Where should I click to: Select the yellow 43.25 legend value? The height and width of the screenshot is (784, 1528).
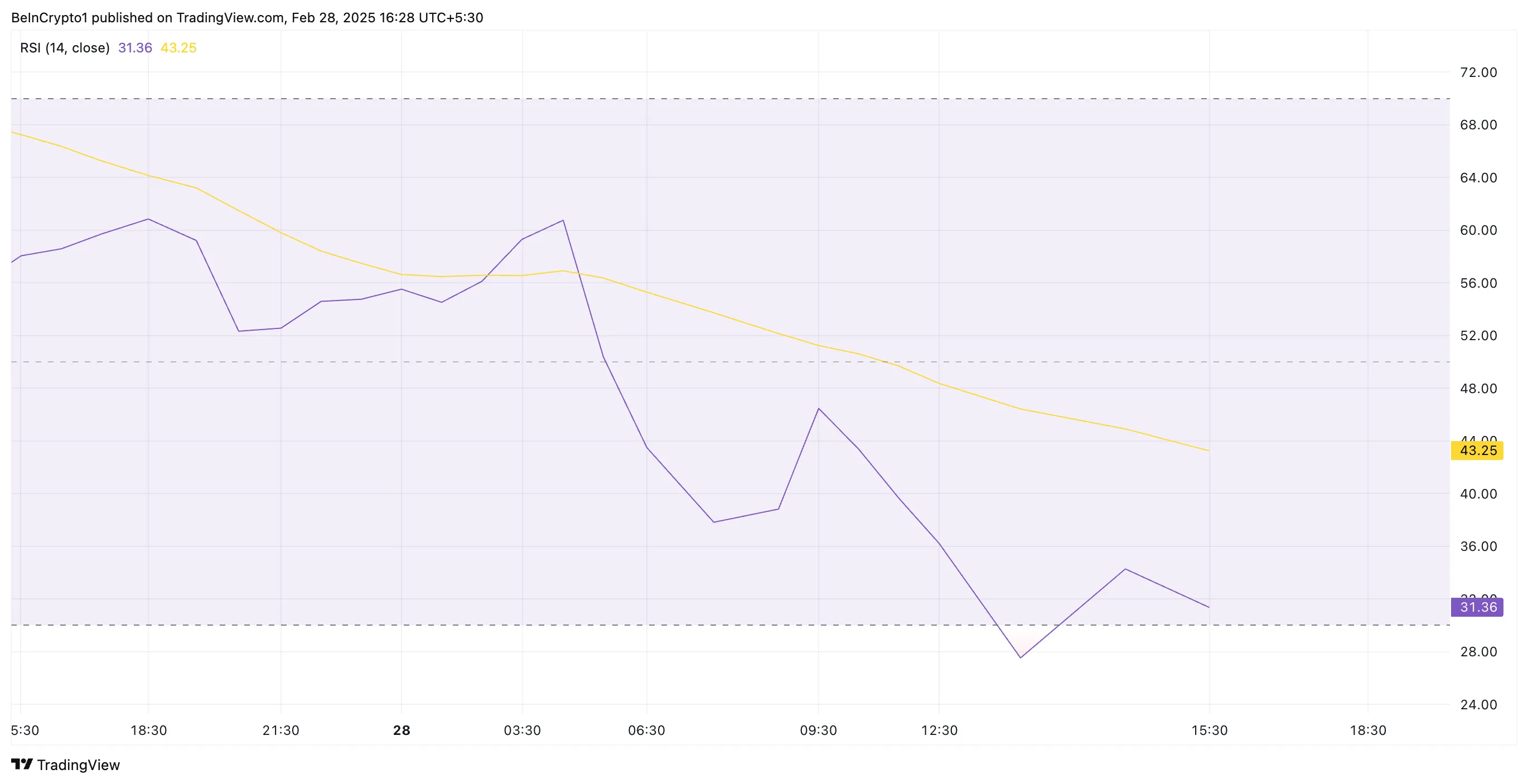178,48
